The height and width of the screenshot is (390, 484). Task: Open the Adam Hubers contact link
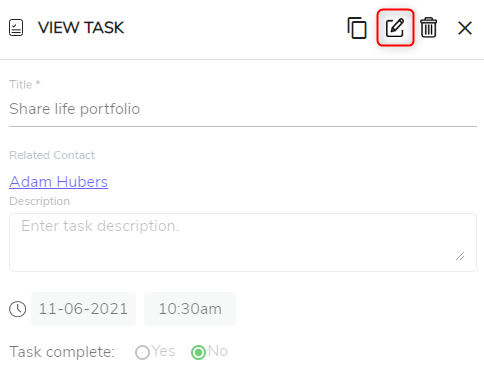(59, 182)
